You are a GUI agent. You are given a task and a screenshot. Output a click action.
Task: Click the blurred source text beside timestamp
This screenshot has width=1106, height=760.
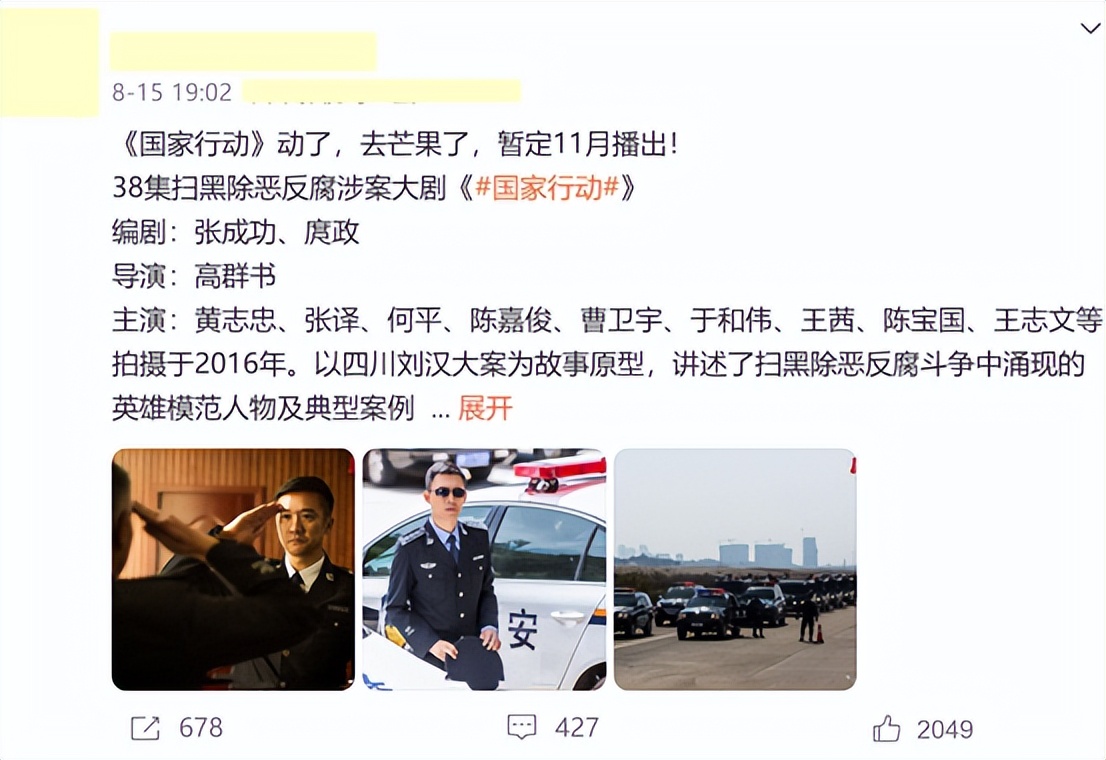click(x=382, y=92)
